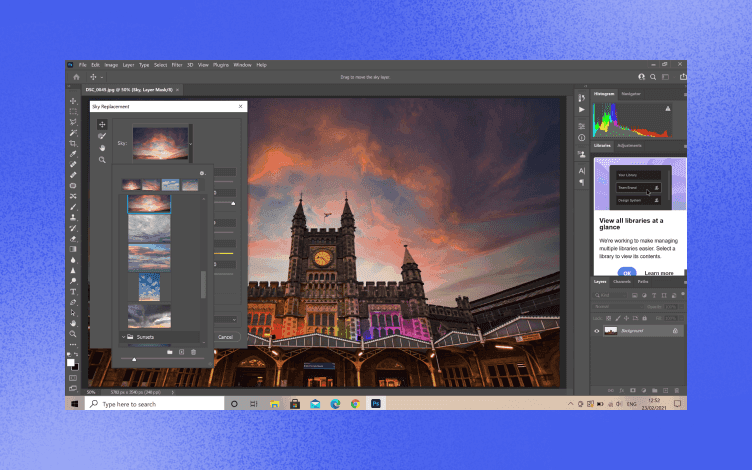Toggle lock transparent pixels

(609, 318)
